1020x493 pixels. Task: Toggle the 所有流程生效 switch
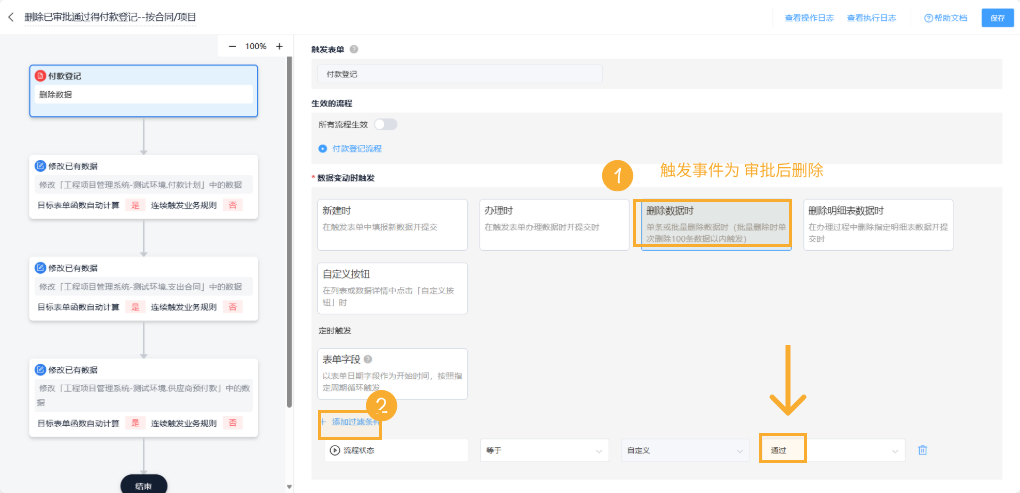[x=385, y=124]
